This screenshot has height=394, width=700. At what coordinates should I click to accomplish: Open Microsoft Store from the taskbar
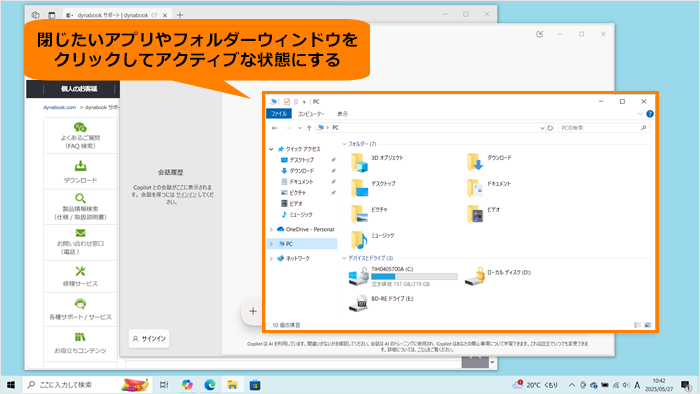pos(255,385)
